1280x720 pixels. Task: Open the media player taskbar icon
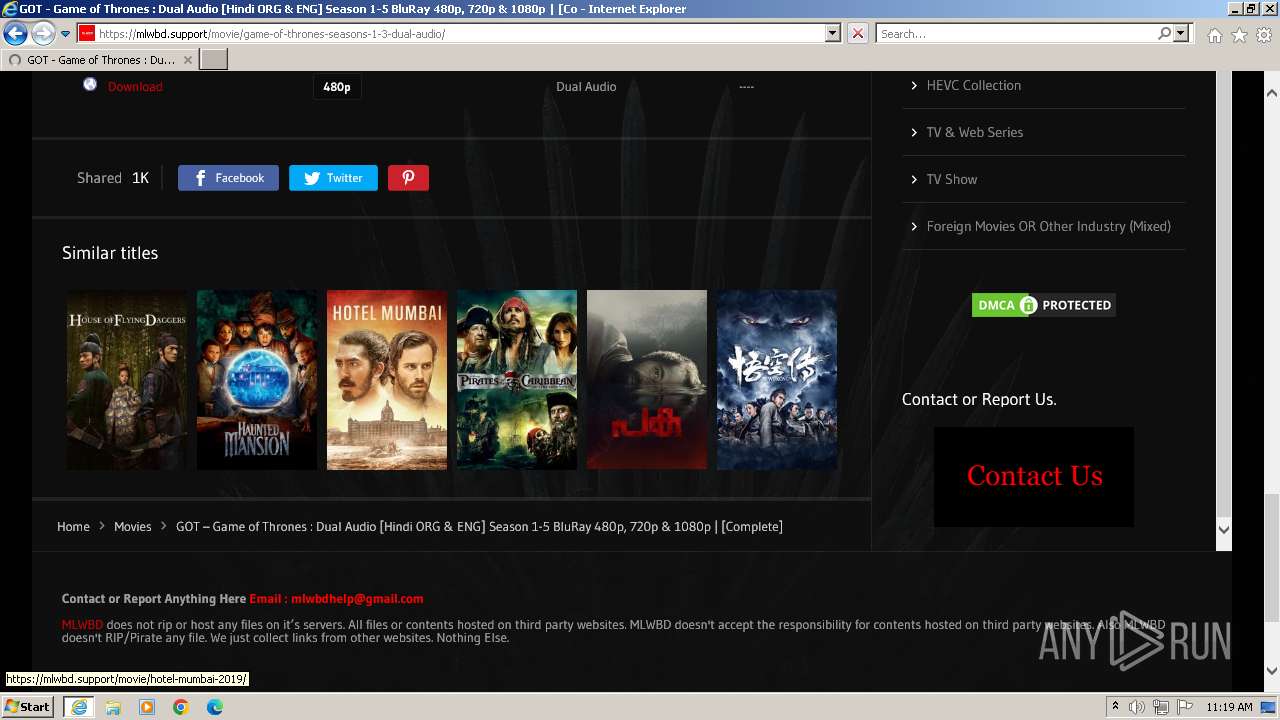click(x=147, y=707)
